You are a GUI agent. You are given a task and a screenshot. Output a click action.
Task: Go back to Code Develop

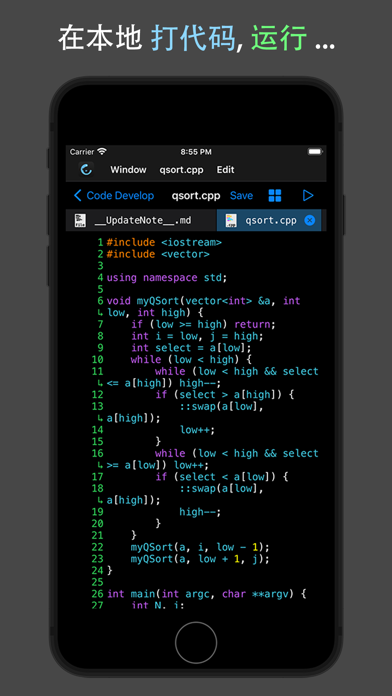tap(114, 195)
